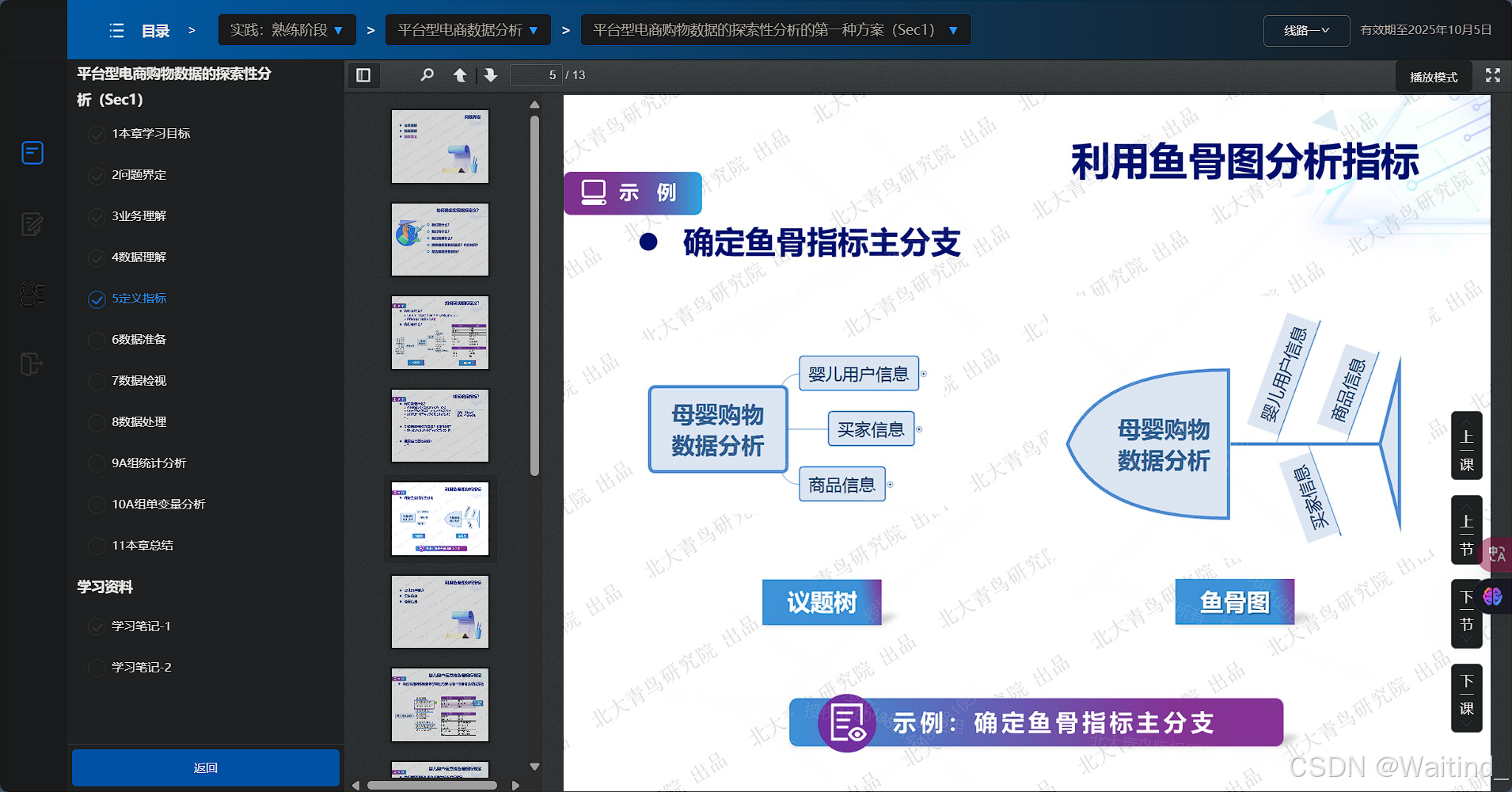Viewport: 1512px width, 792px height.
Task: Toggle completion circle for 4数据理解
Action: point(97,258)
